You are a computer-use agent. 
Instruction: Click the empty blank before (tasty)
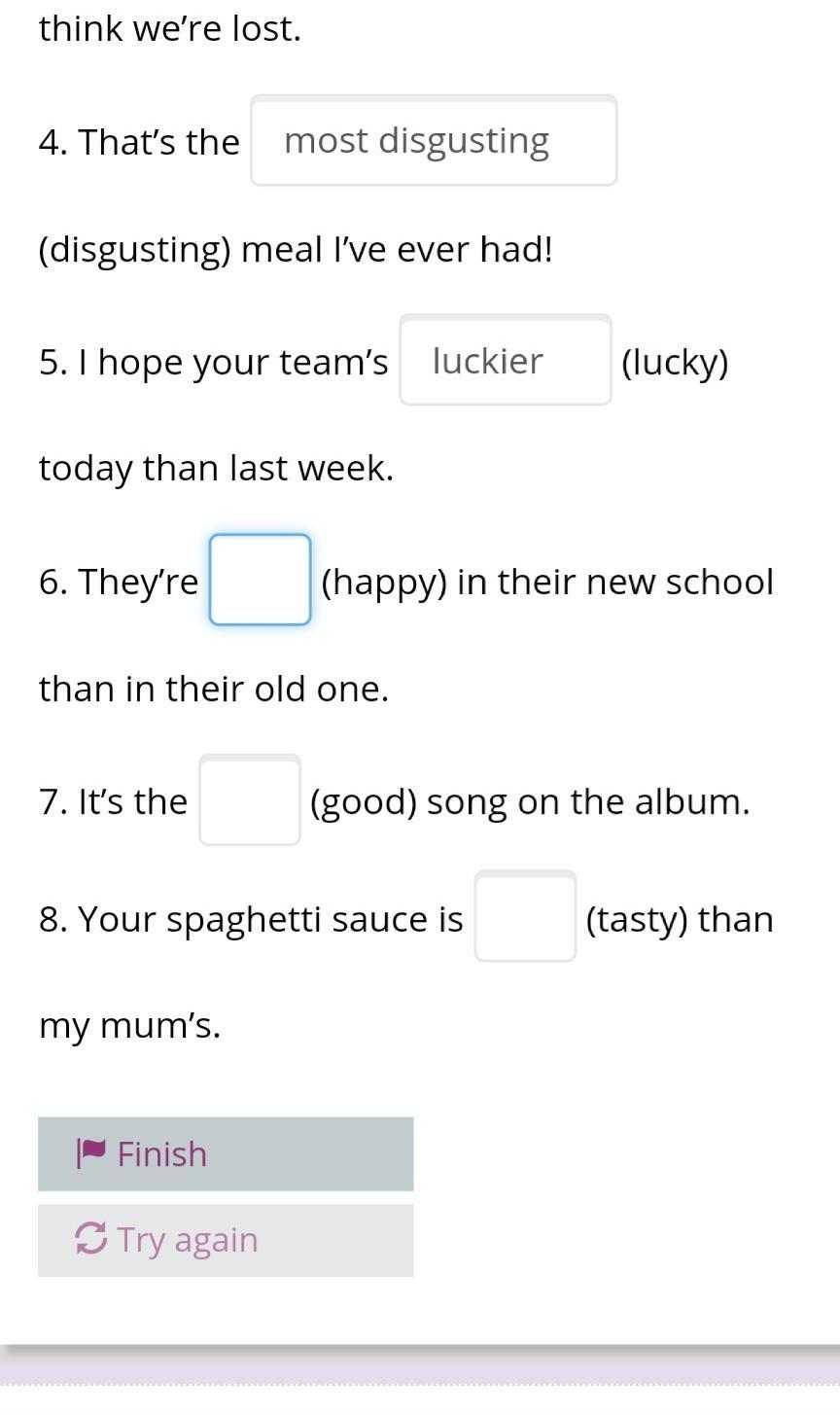(525, 917)
